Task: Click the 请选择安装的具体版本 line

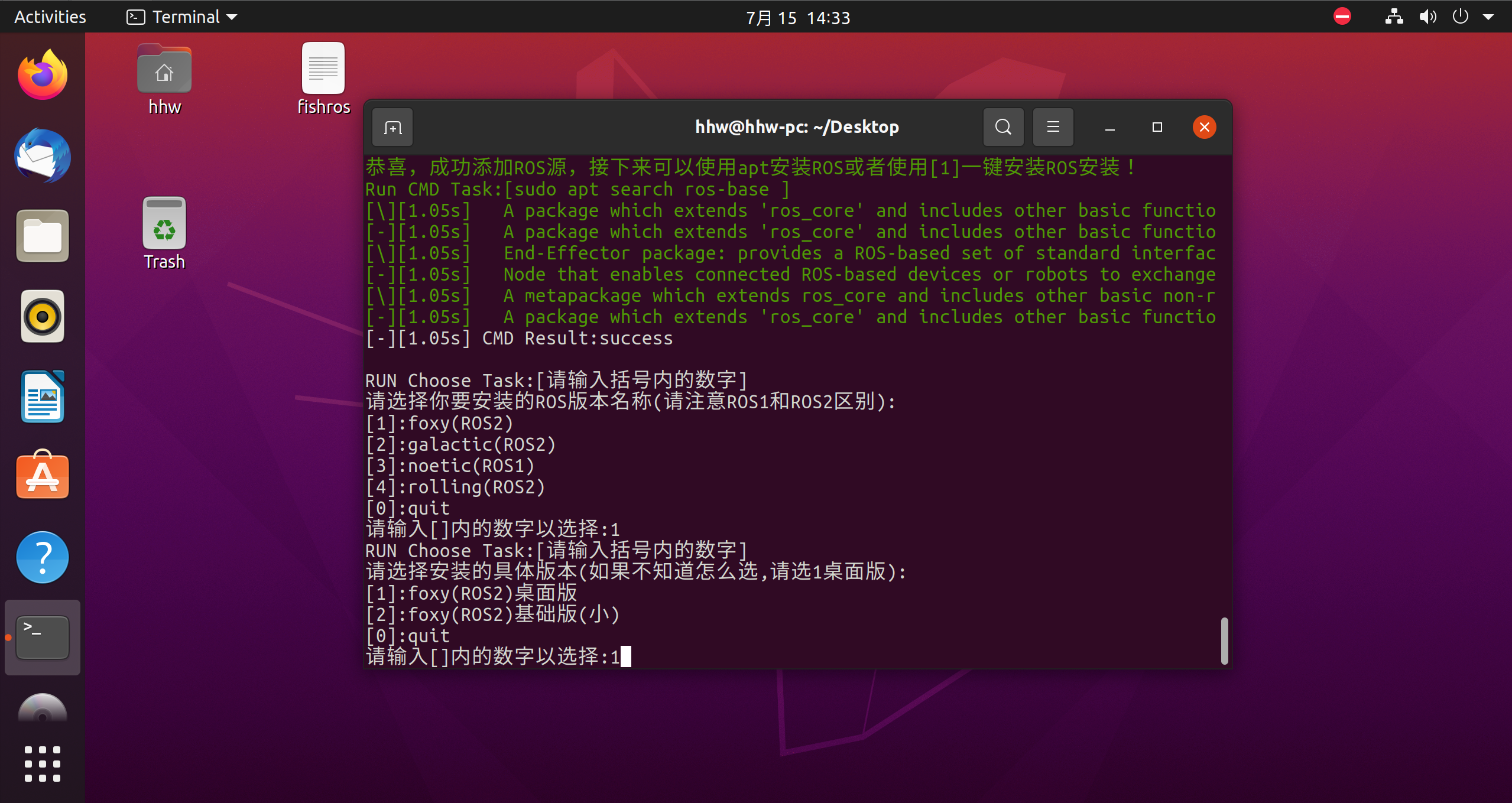Action: tap(636, 571)
